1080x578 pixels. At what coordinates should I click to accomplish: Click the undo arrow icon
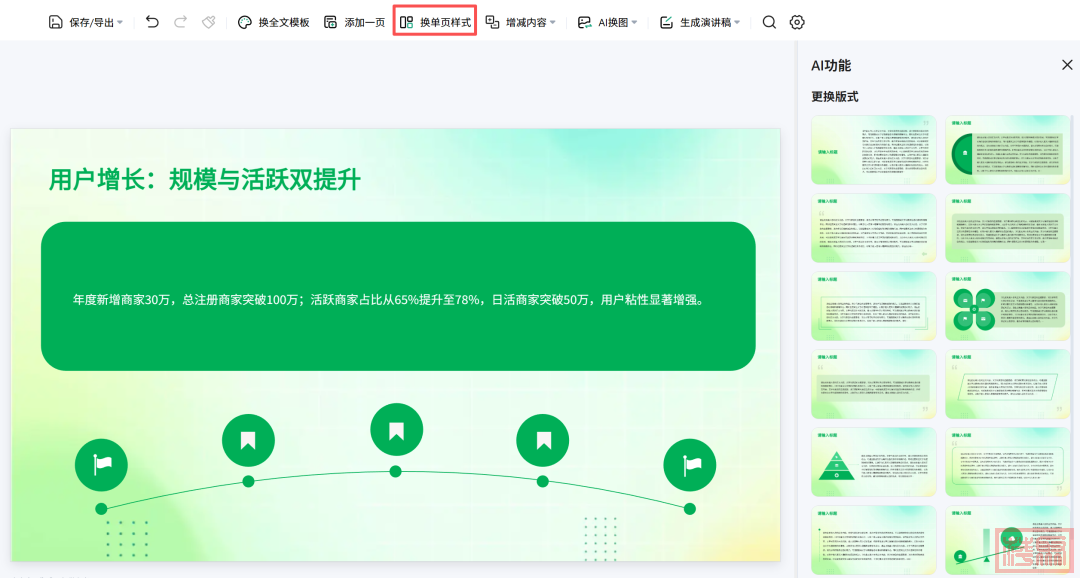(152, 22)
